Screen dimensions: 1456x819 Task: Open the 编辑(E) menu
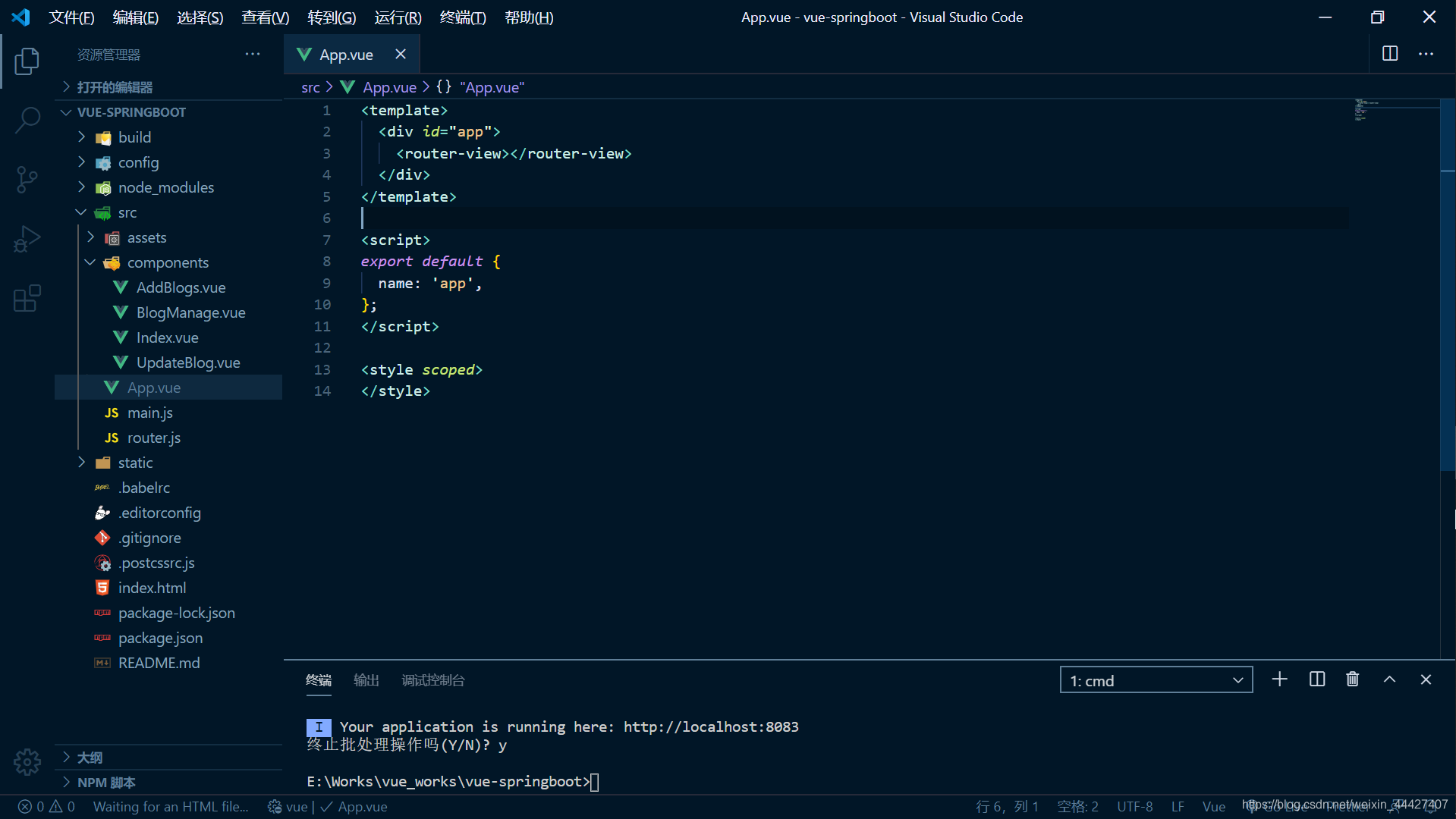tap(136, 17)
